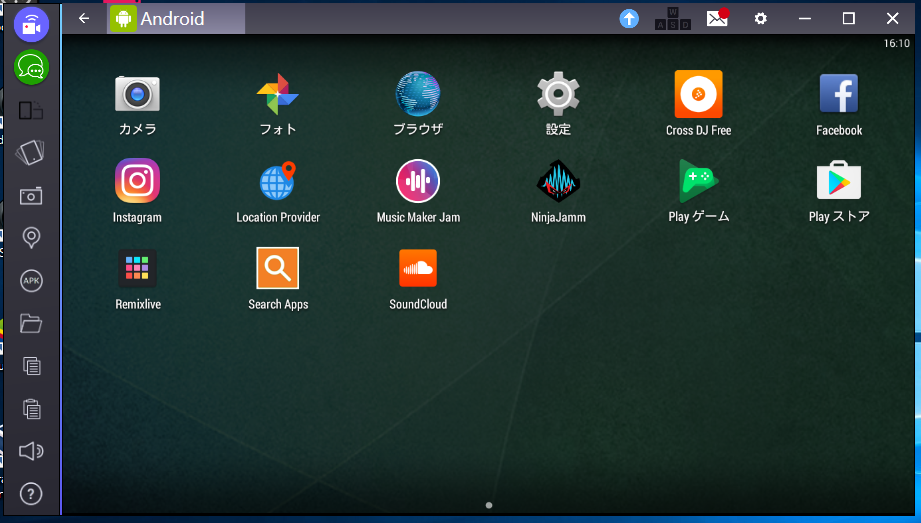
Task: Open Location Provider app
Action: pos(278,180)
